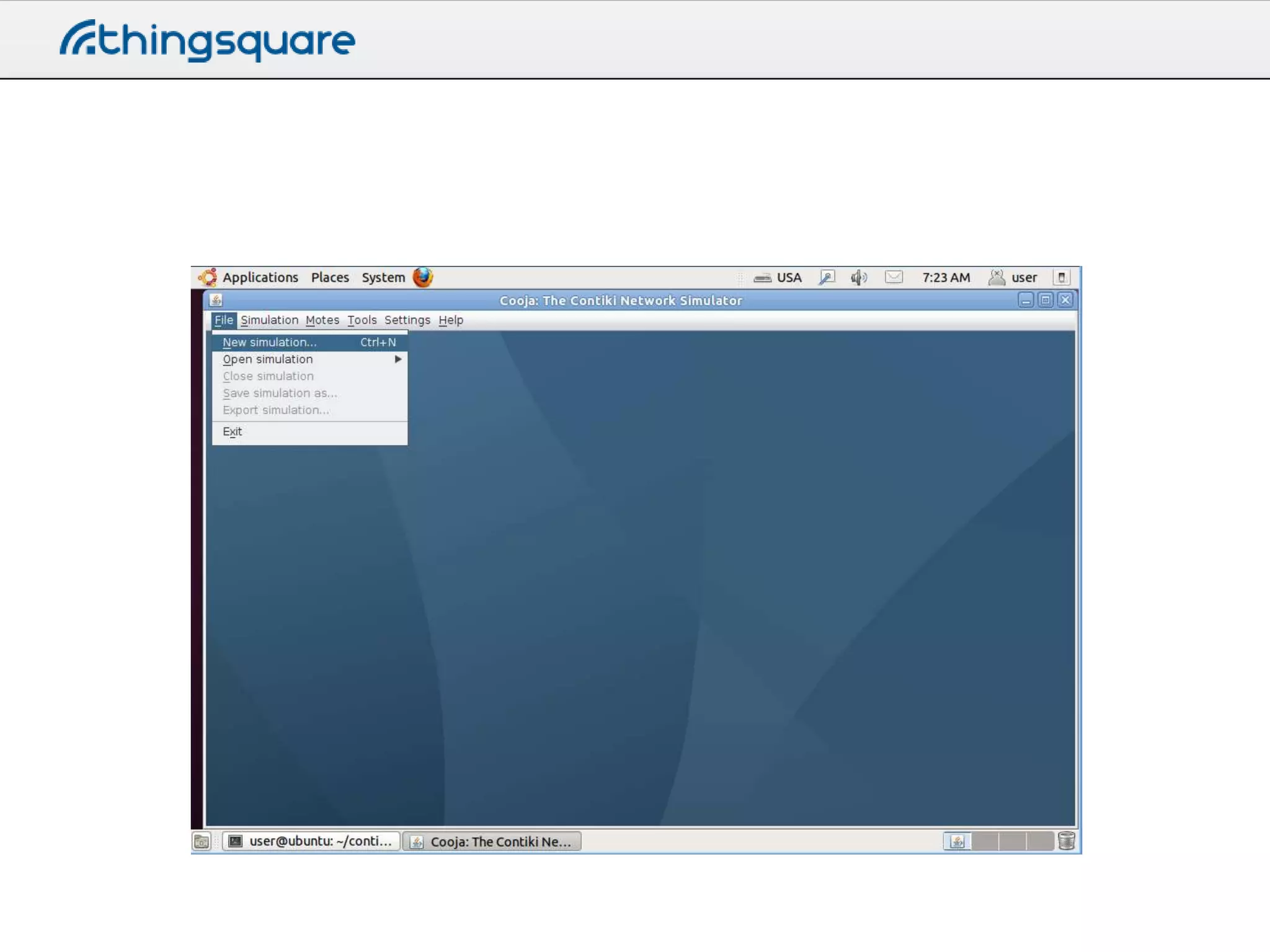Click the Ubuntu logo icon
Image resolution: width=1270 pixels, height=952 pixels.
[208, 277]
